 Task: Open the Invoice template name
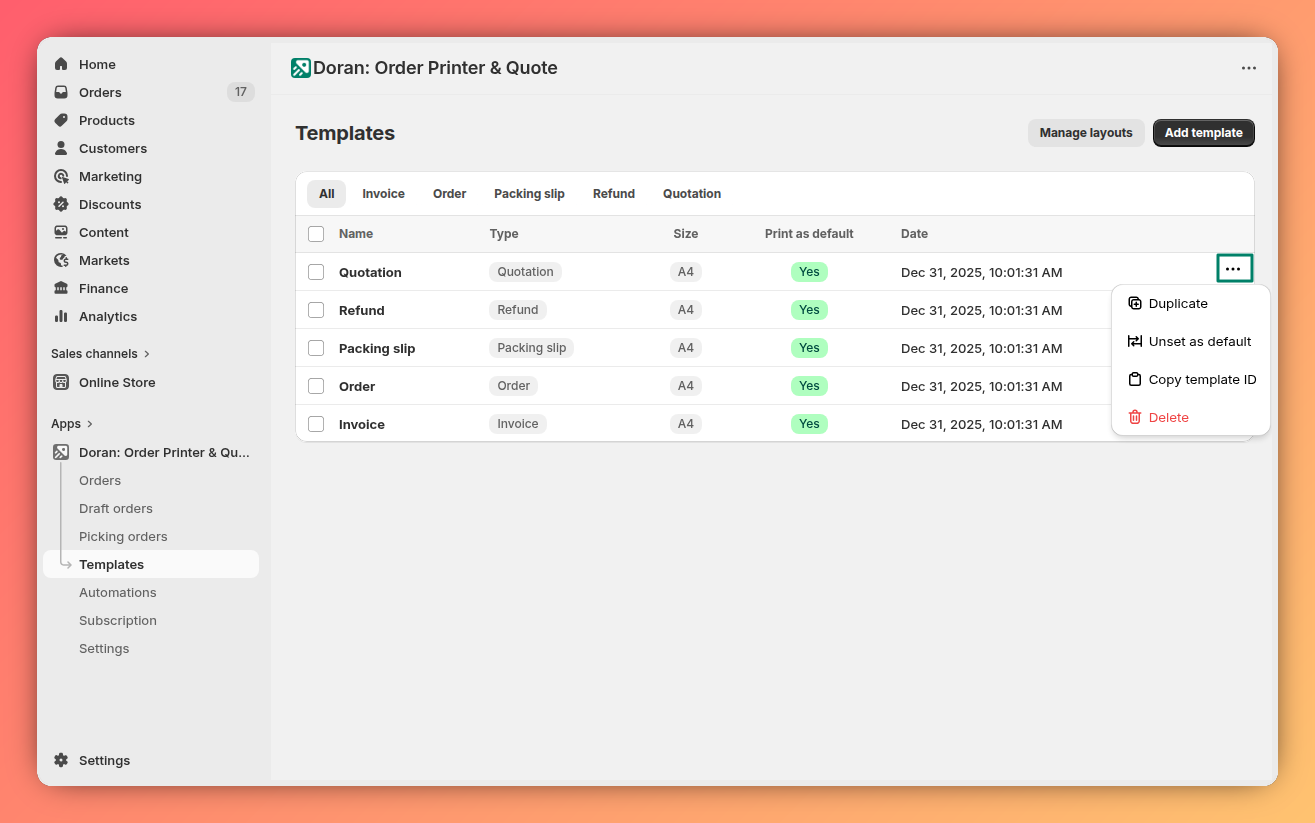362,424
